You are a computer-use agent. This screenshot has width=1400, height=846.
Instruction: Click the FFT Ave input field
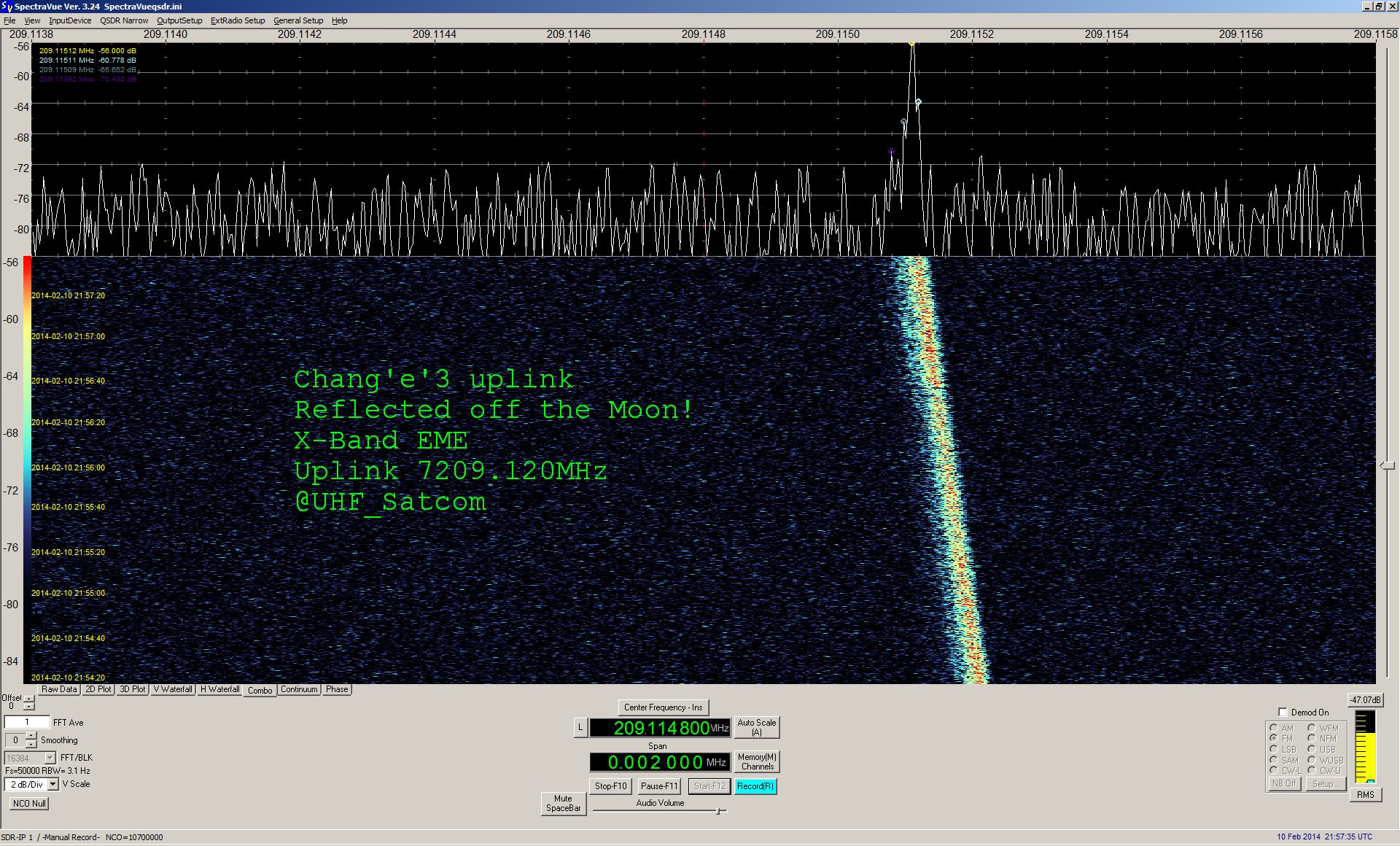pos(27,722)
